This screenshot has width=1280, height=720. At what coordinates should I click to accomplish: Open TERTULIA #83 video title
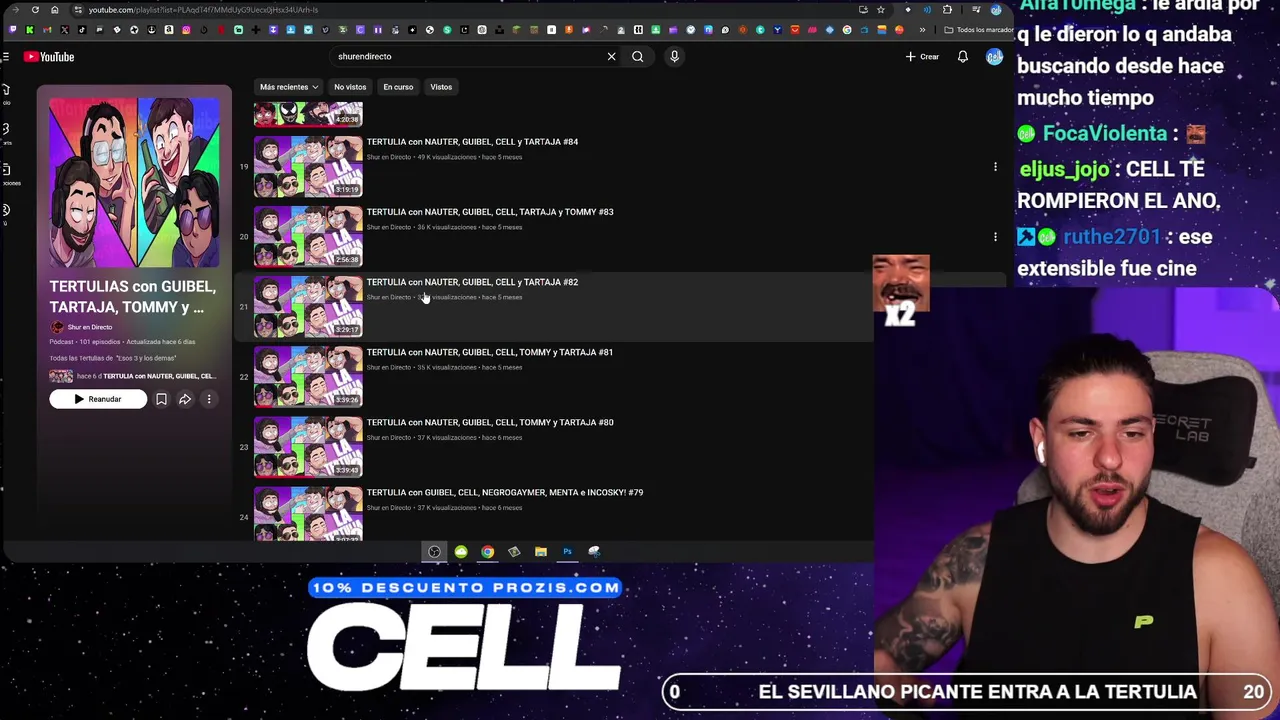pos(490,212)
